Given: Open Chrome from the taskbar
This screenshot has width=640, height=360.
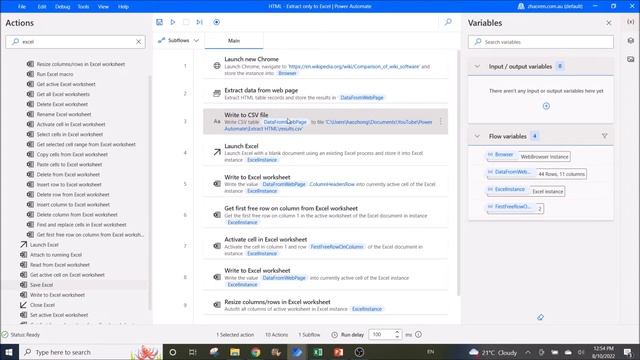Looking at the screenshot, I should pyautogui.click(x=256, y=352).
